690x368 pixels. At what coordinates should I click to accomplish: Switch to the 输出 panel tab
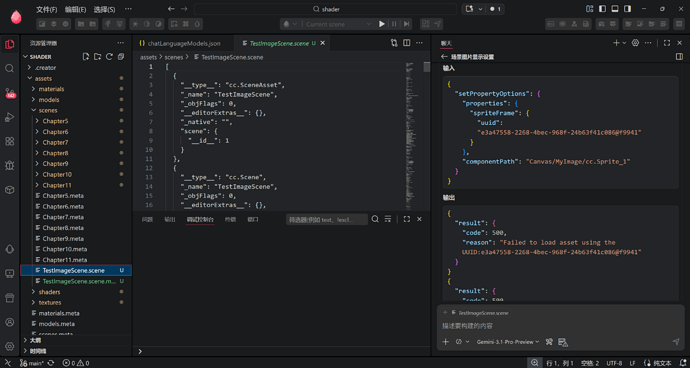point(169,219)
